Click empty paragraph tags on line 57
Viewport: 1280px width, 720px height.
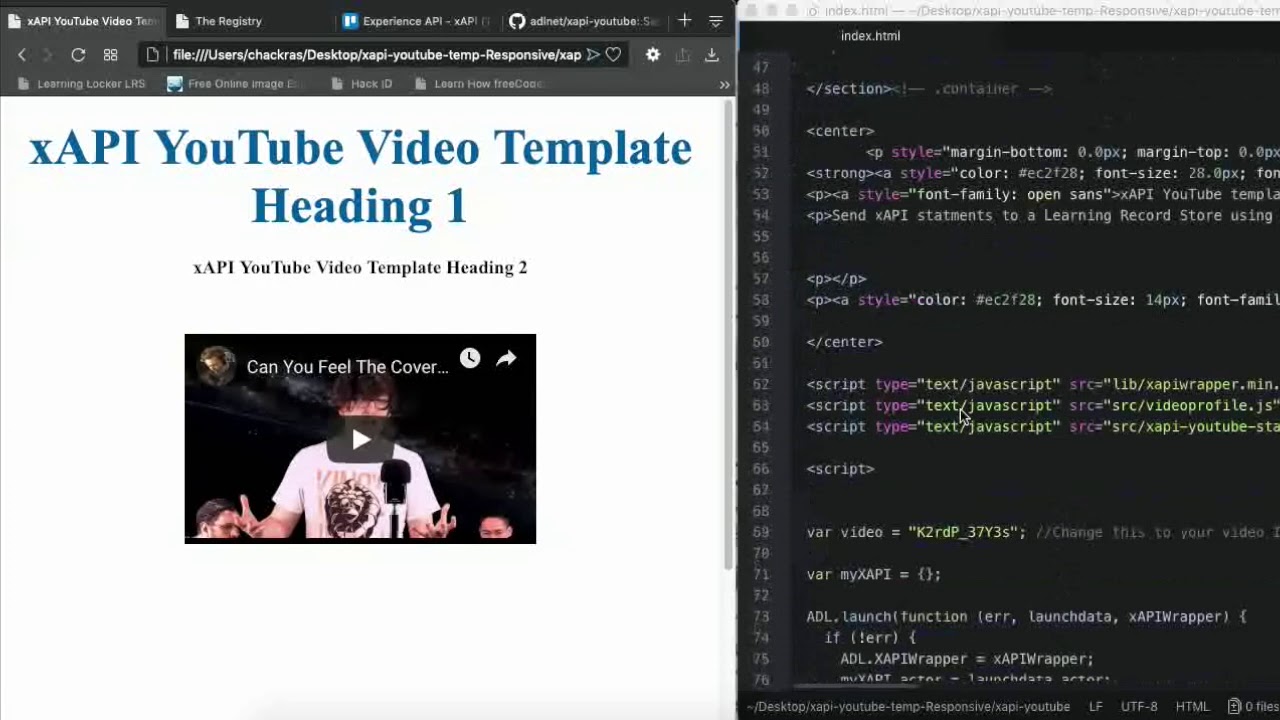tap(836, 279)
